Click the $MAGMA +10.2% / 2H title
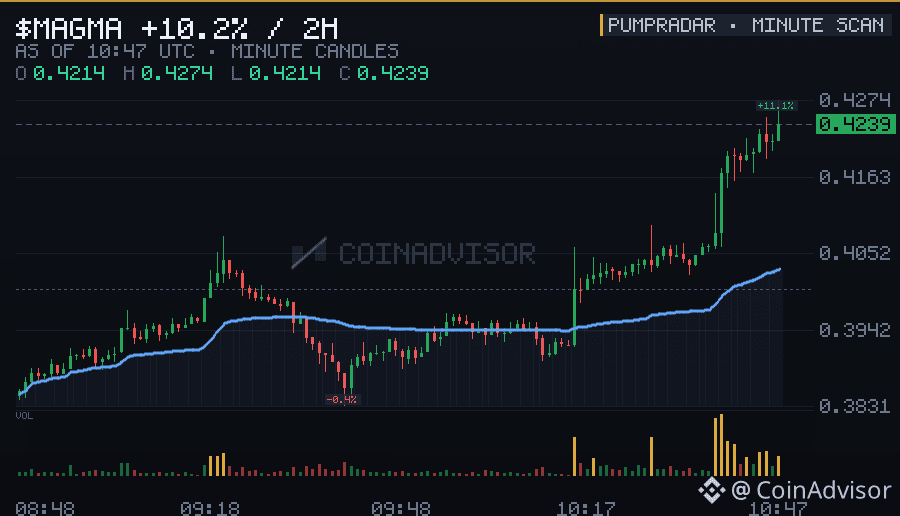Viewport: 900px width, 516px height. [177, 29]
